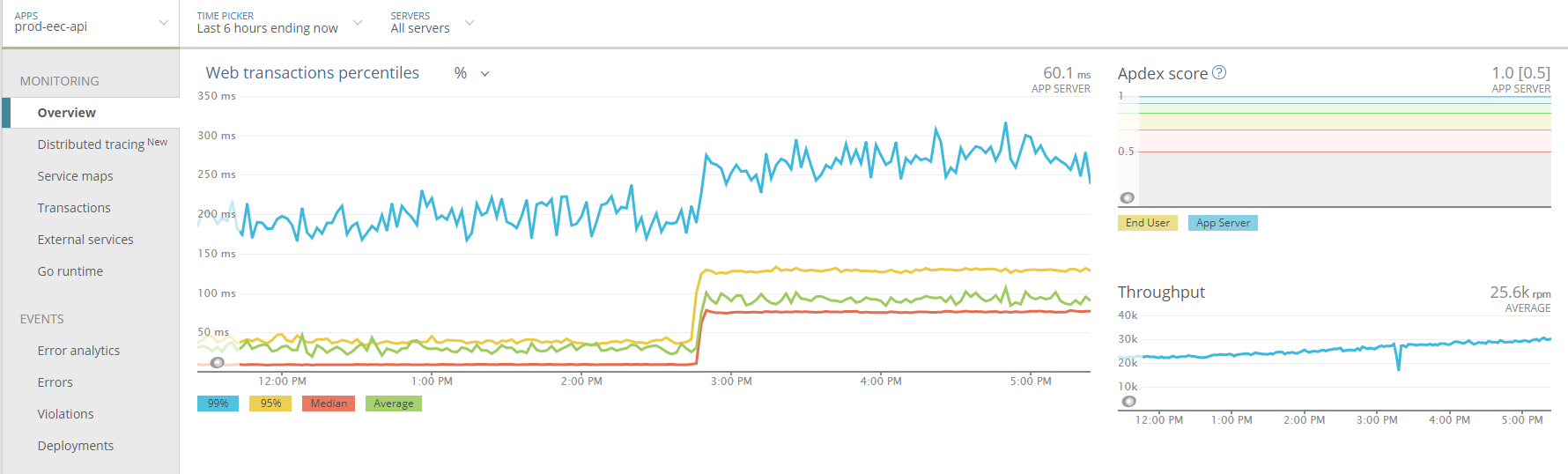
Task: Click the handle icon on percentiles chart
Action: coord(218,362)
